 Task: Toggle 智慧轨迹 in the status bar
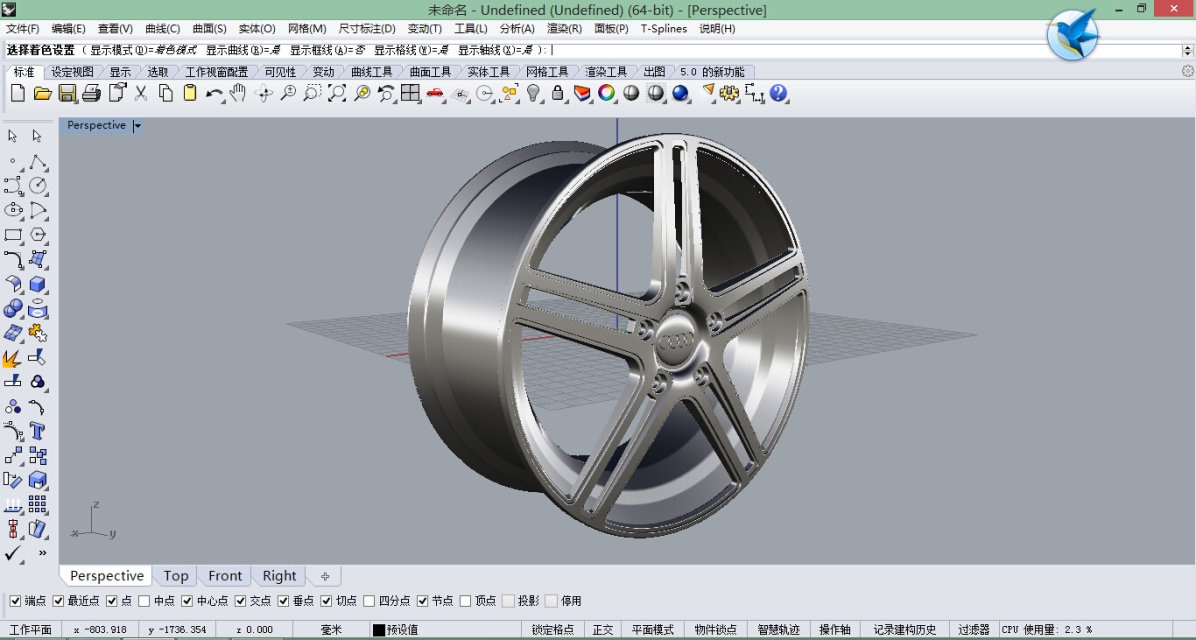(x=779, y=630)
